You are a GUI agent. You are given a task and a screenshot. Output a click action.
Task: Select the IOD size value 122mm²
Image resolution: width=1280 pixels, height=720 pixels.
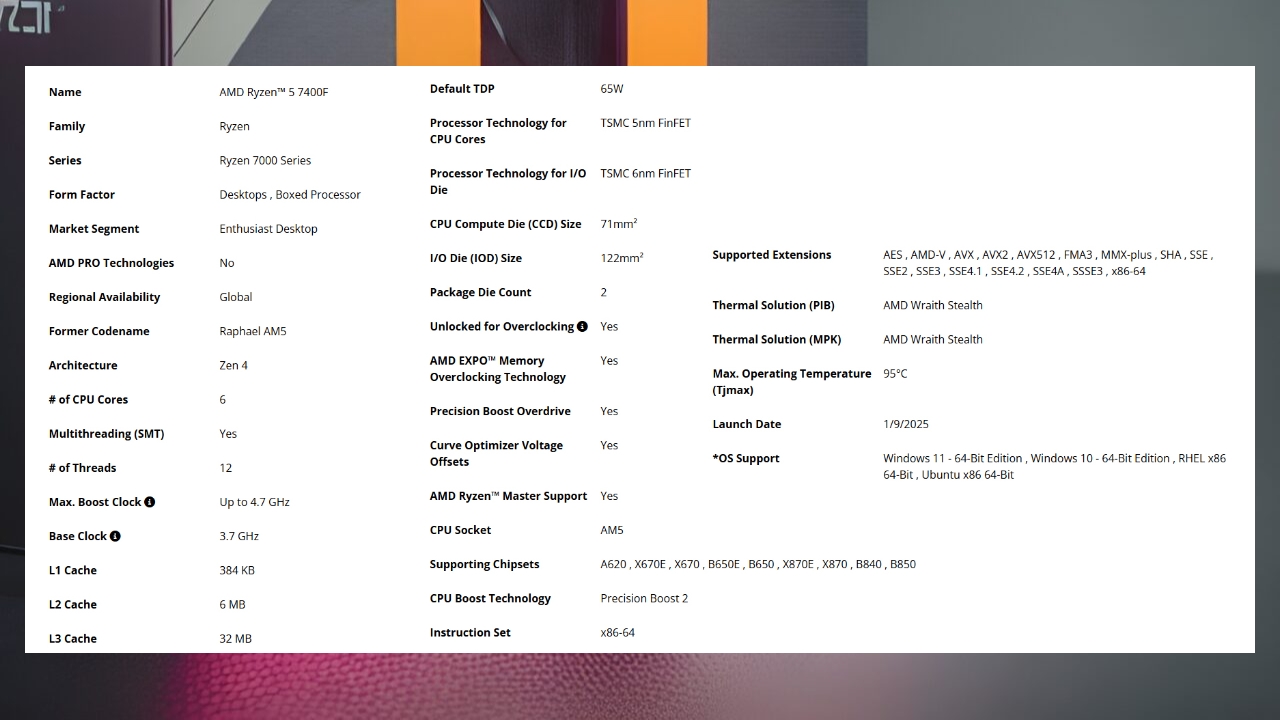pyautogui.click(x=622, y=258)
